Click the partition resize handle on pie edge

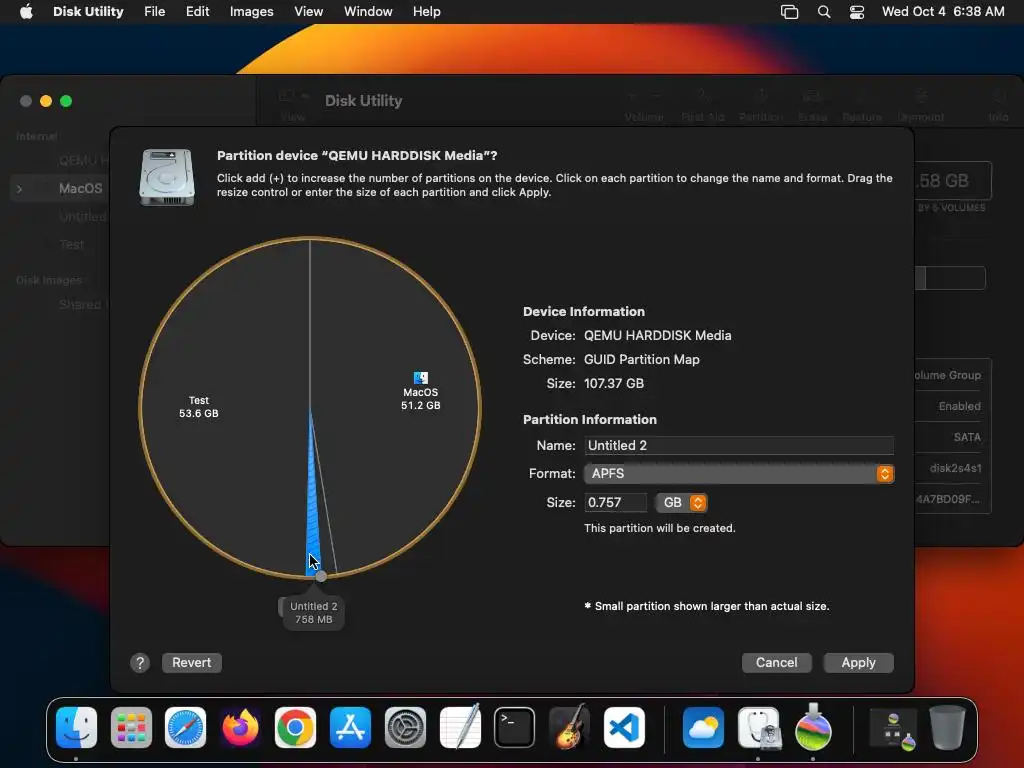tap(321, 576)
